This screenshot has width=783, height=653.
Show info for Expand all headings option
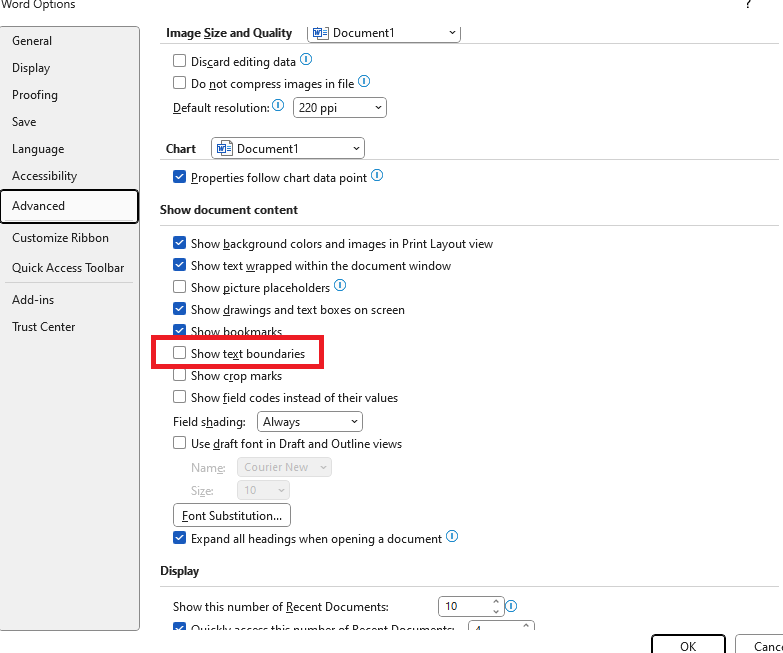click(451, 537)
